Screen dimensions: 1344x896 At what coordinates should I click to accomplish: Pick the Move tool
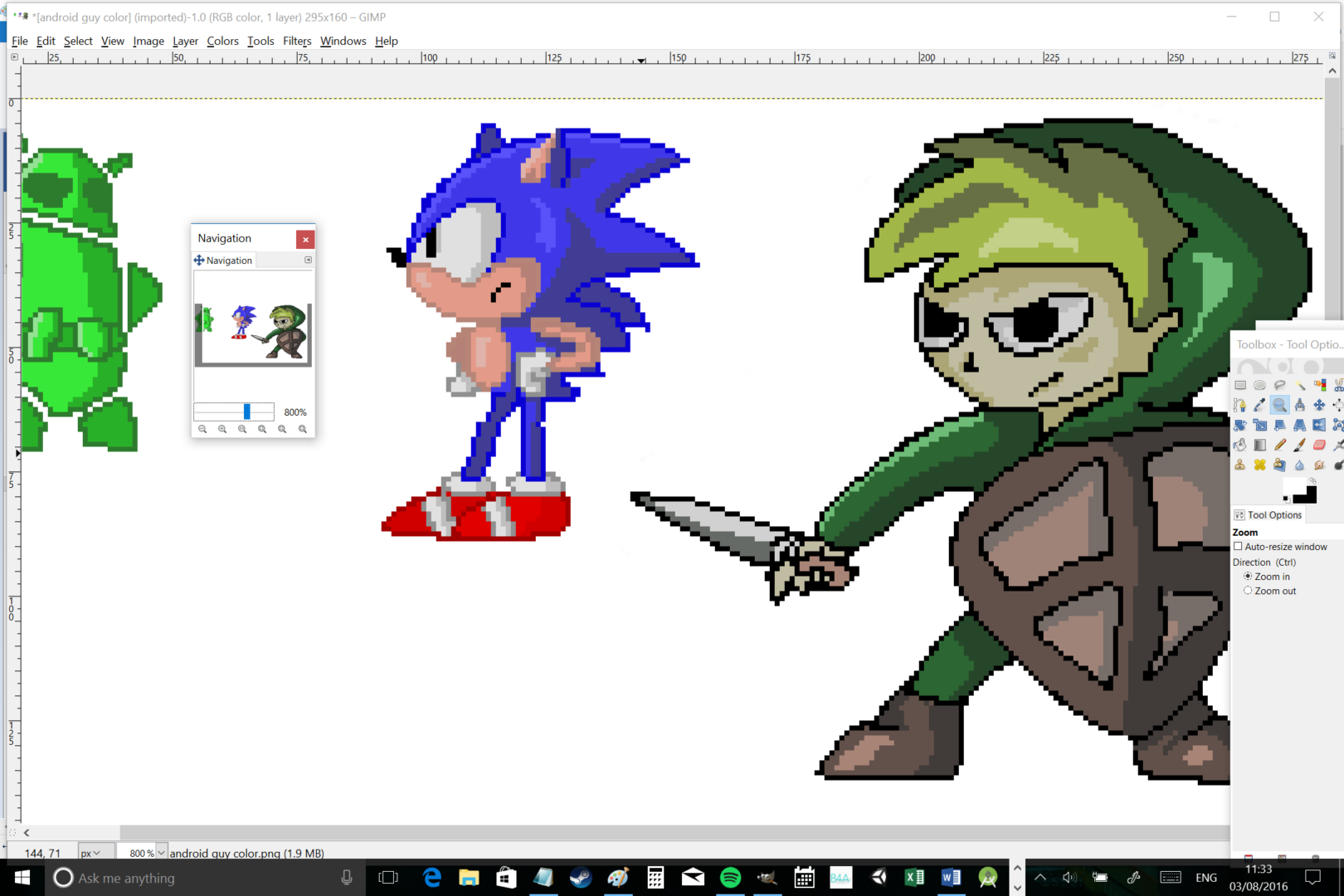pos(1319,405)
